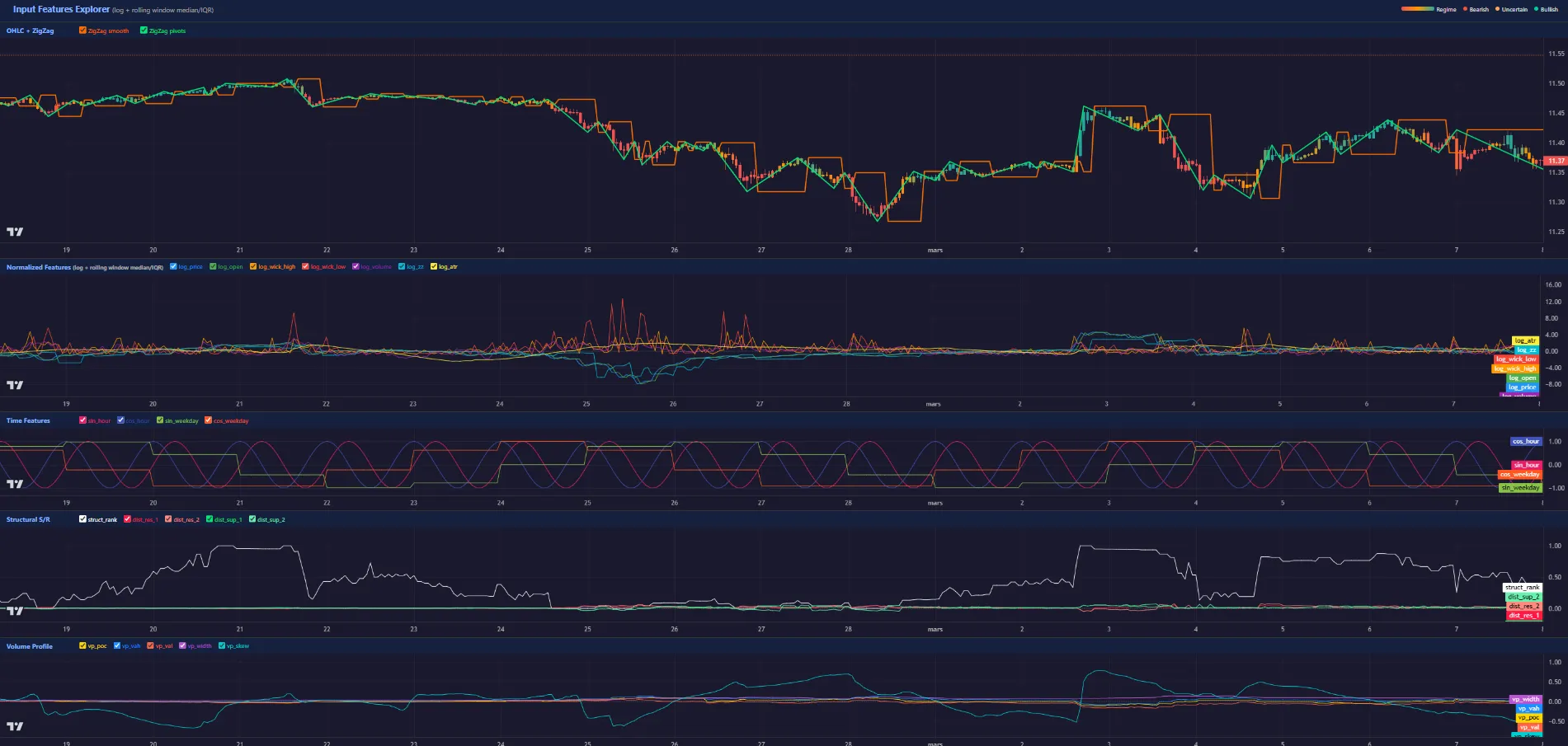Click TradingView logo in Time Features pane
The width and height of the screenshot is (1568, 746).
click(x=15, y=484)
